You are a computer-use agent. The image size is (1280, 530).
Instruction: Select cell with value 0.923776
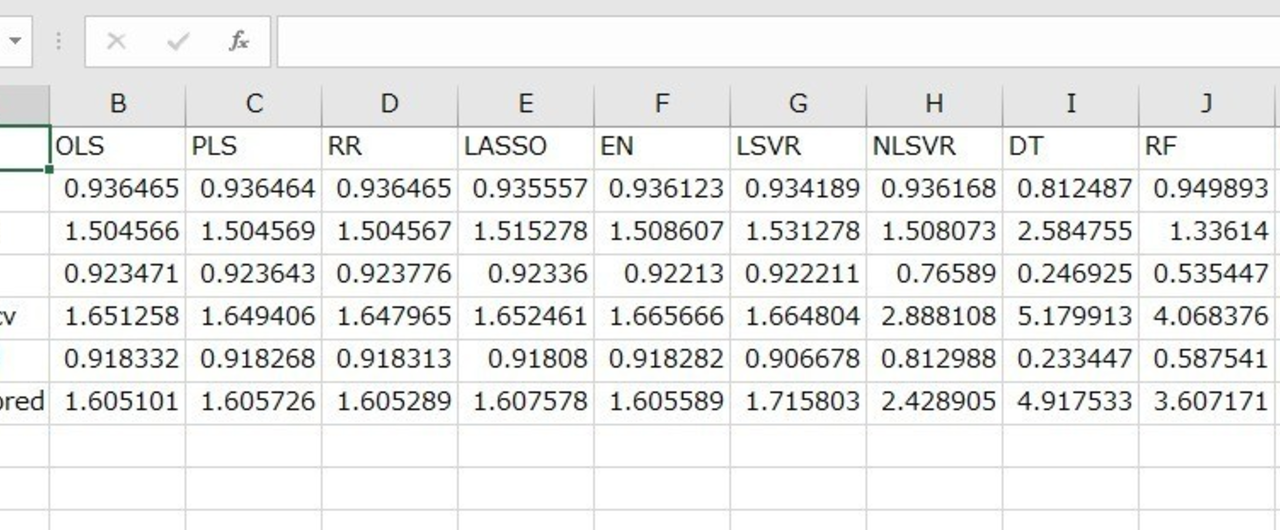[x=390, y=274]
